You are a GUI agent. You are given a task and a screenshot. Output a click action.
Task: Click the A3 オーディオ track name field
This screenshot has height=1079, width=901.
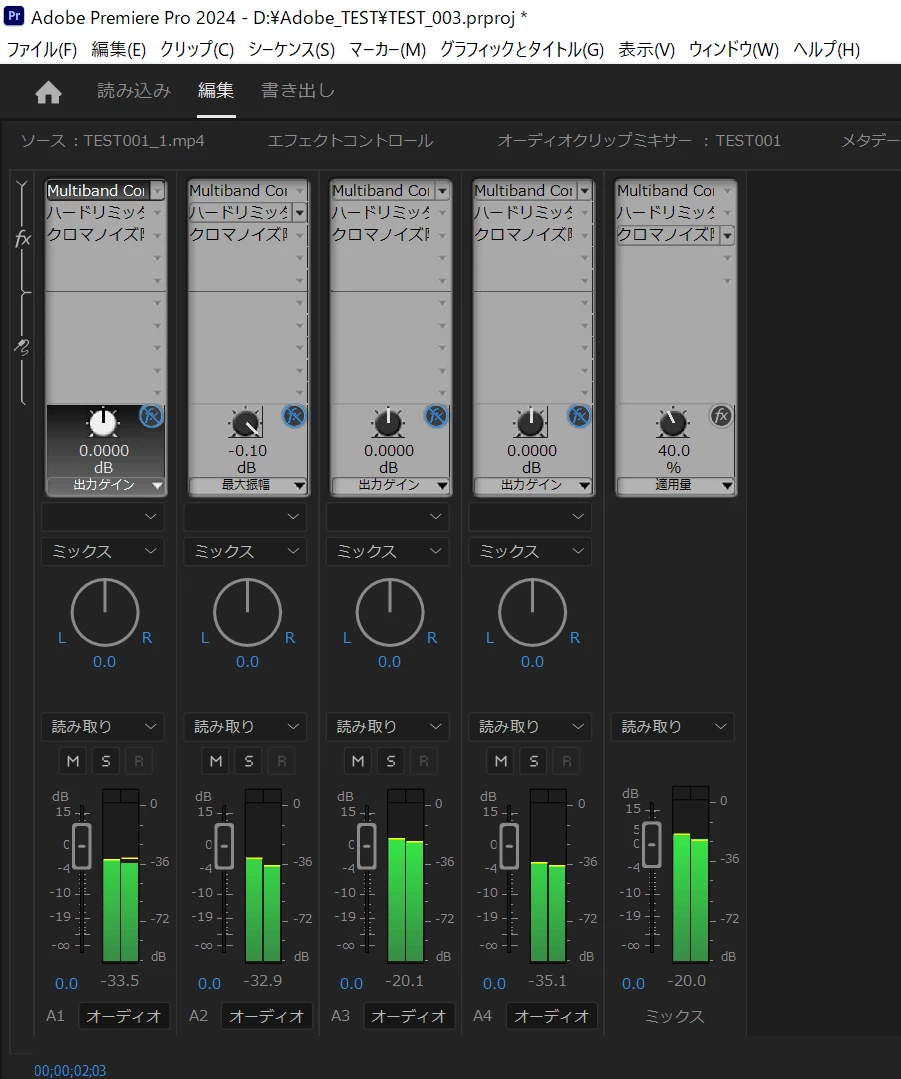pyautogui.click(x=409, y=1016)
